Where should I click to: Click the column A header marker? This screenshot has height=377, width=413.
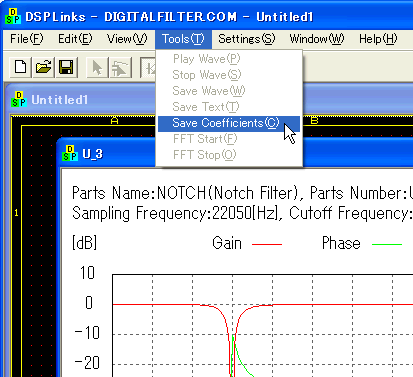[x=114, y=120]
